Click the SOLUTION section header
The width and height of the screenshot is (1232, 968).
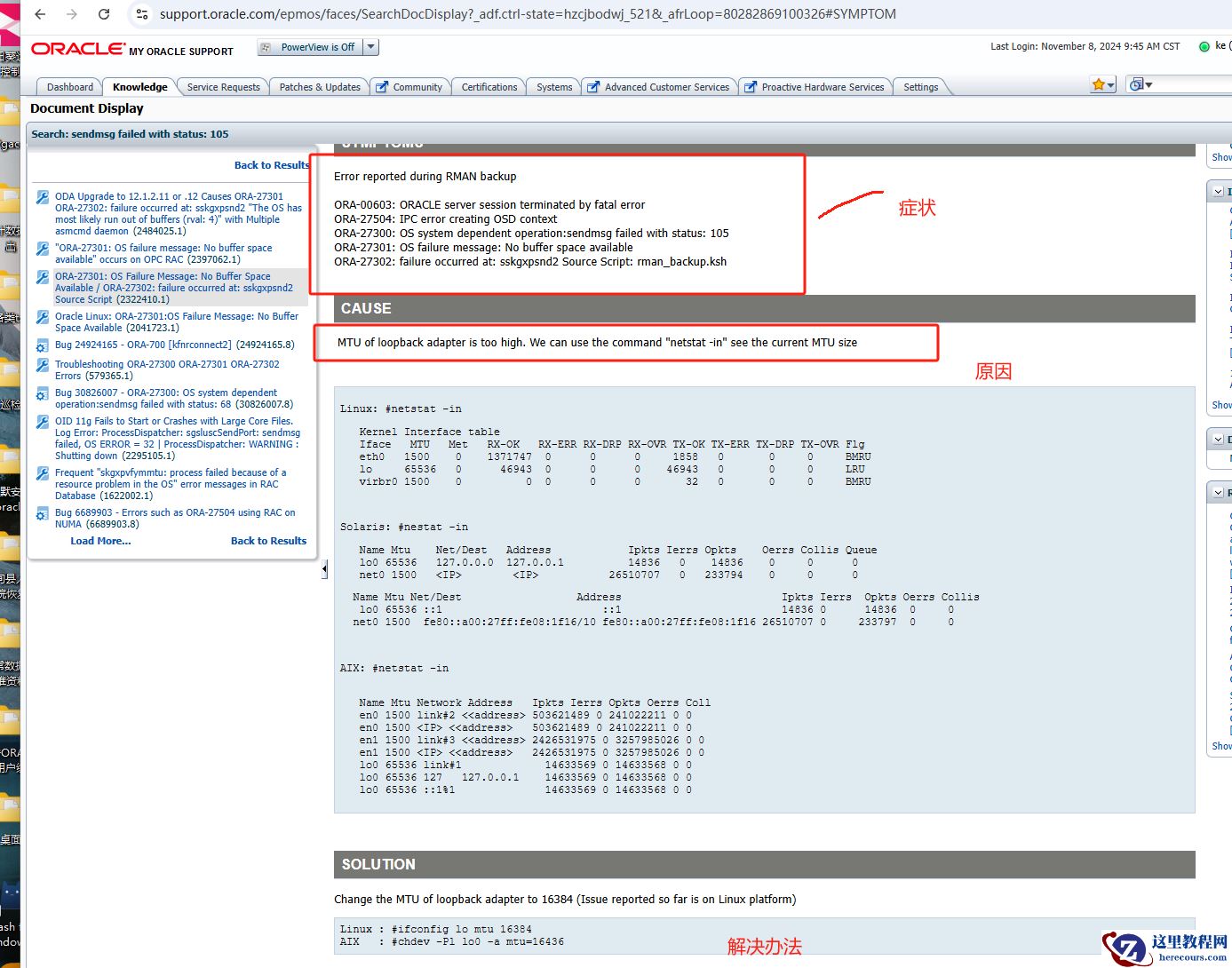[764, 864]
